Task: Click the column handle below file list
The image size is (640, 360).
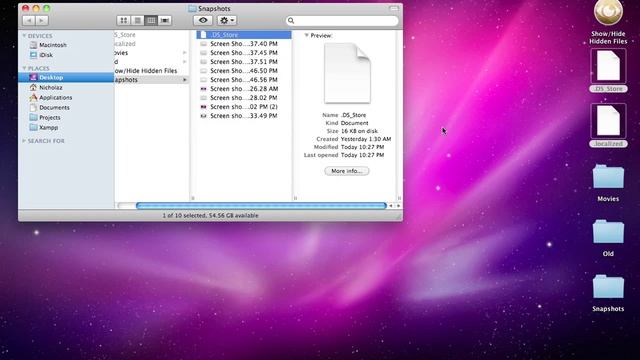Action: pos(295,198)
